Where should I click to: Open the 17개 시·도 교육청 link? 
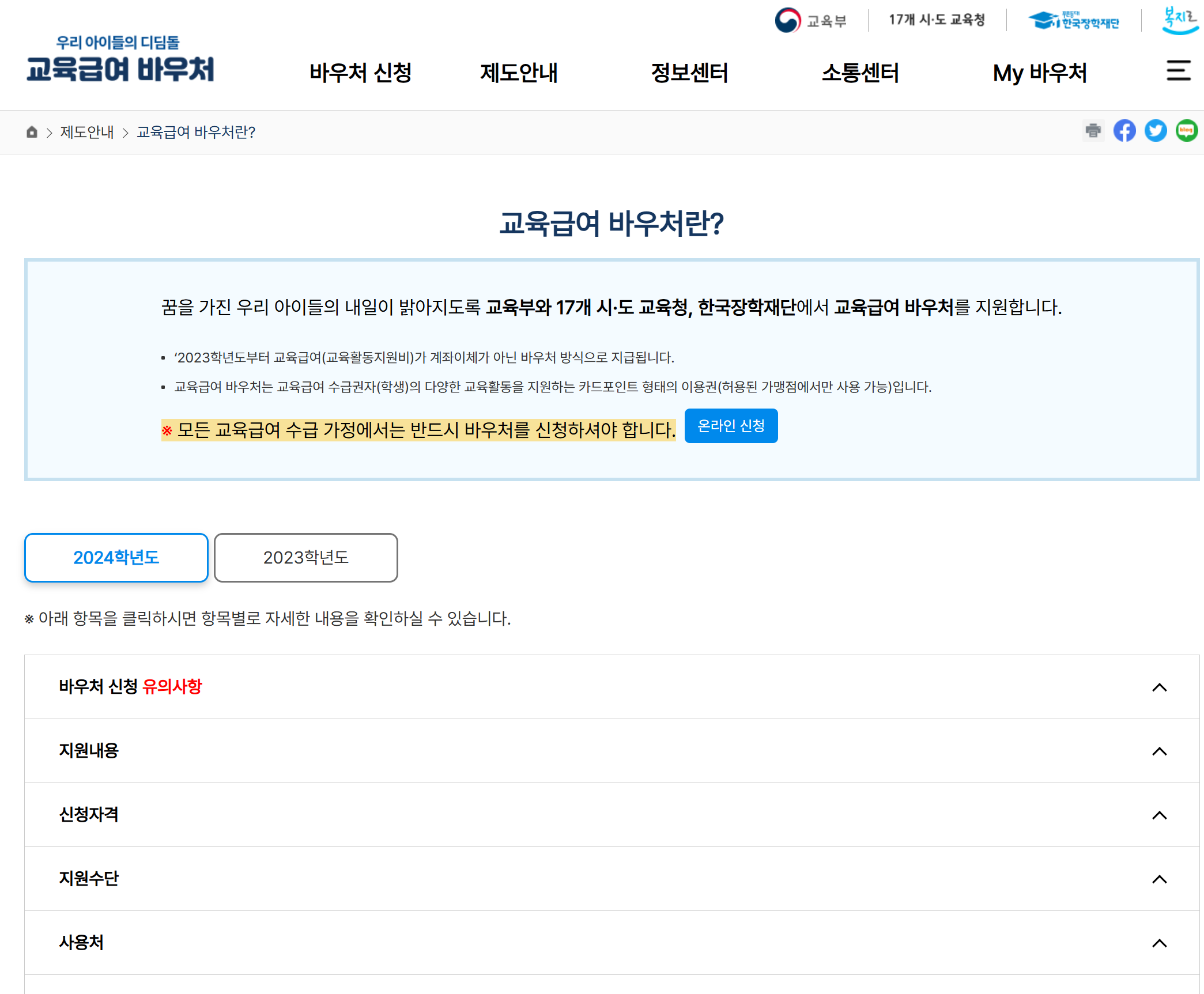tap(937, 20)
